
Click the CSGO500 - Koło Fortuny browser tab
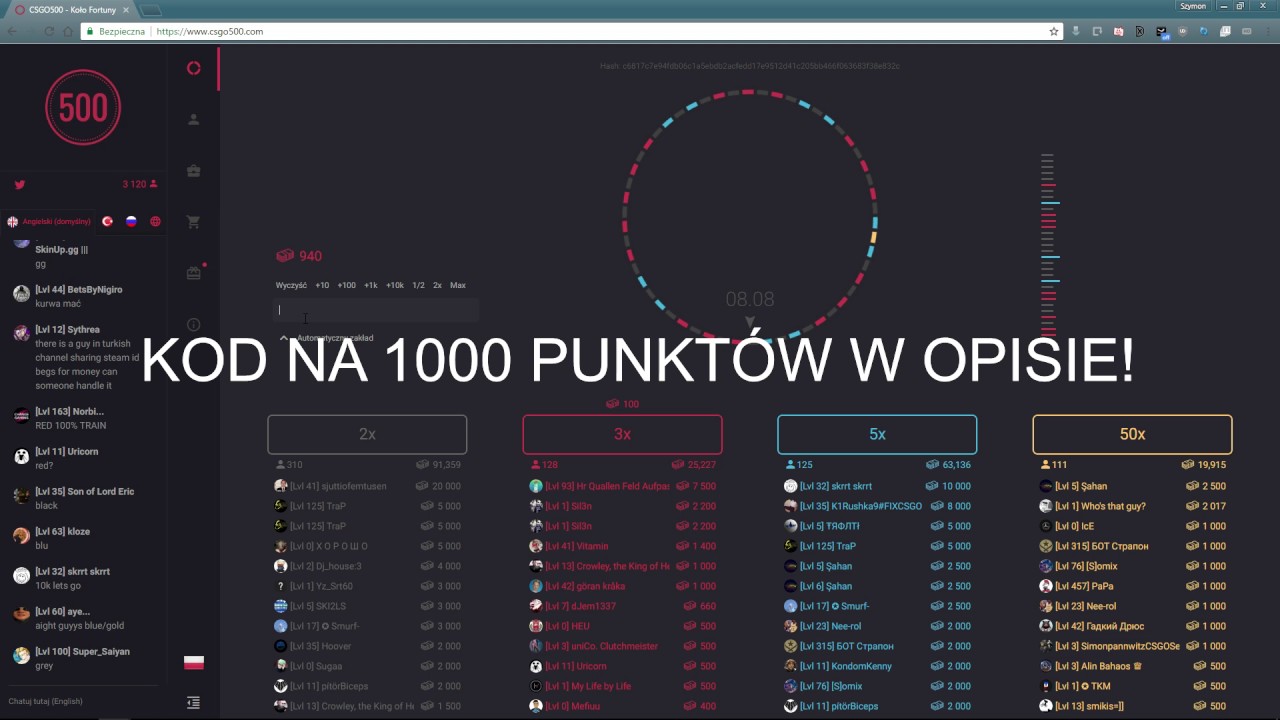pyautogui.click(x=70, y=9)
